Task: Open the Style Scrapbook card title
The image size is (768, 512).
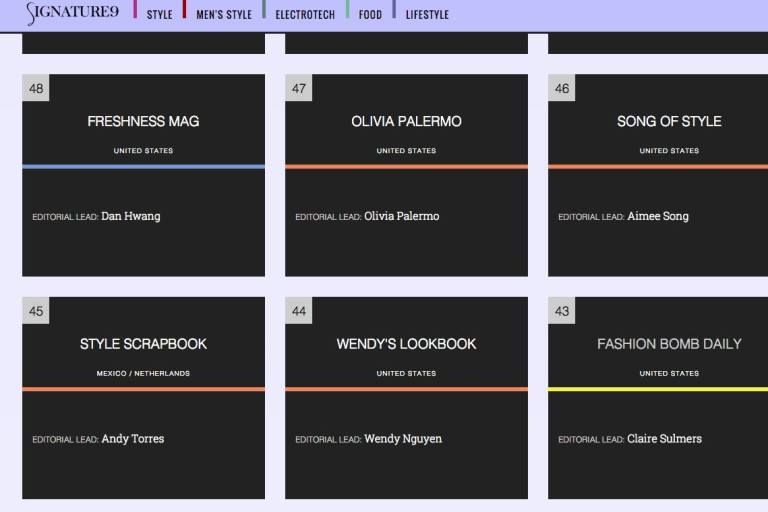Action: [143, 344]
